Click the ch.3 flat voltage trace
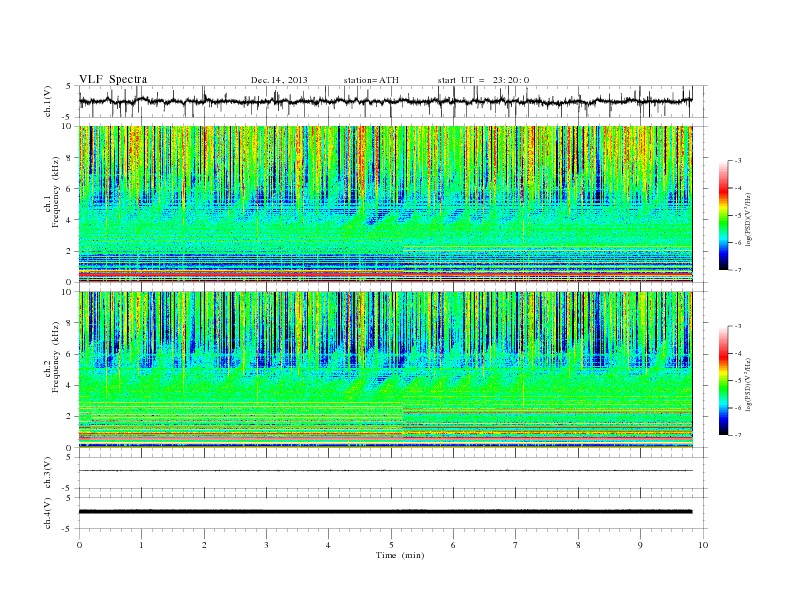Image resolution: width=792 pixels, height=612 pixels. click(386, 471)
